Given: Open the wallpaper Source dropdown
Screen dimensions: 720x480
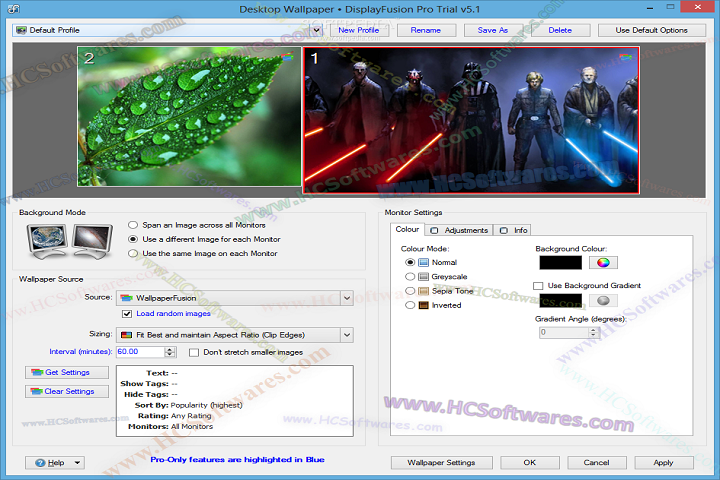Looking at the screenshot, I should [347, 298].
